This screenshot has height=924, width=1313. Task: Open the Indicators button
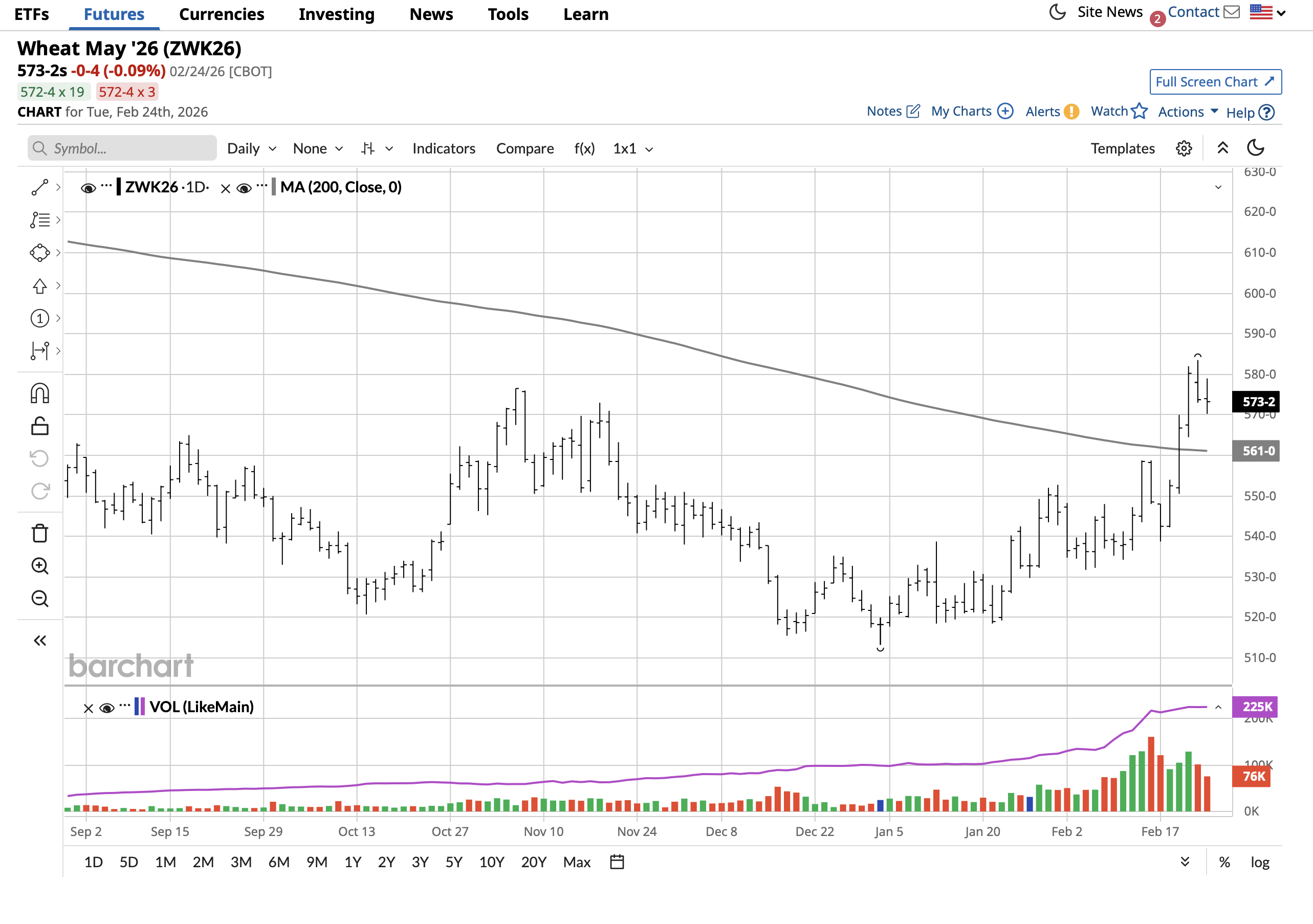click(444, 149)
